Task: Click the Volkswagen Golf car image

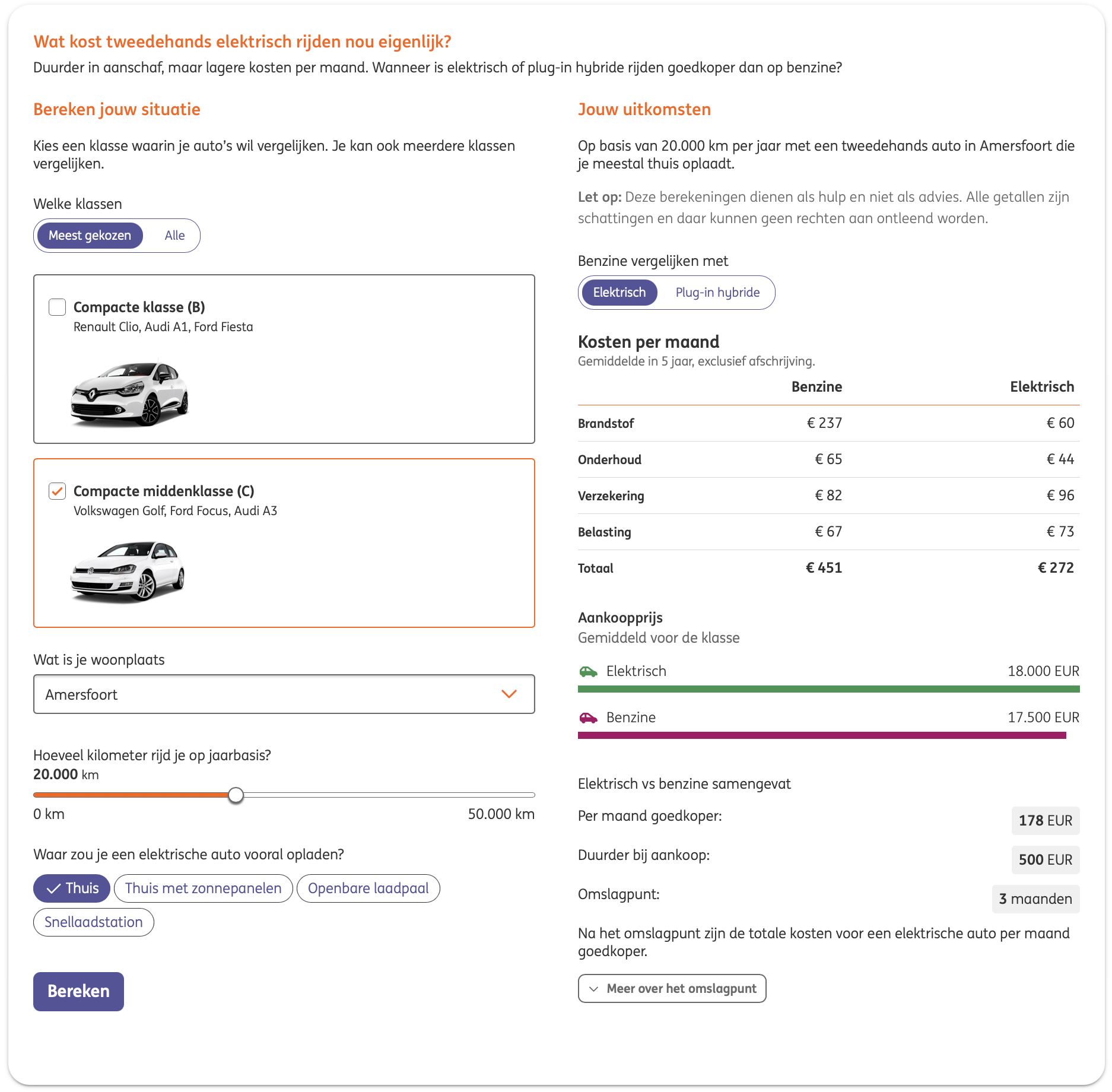Action: click(128, 572)
